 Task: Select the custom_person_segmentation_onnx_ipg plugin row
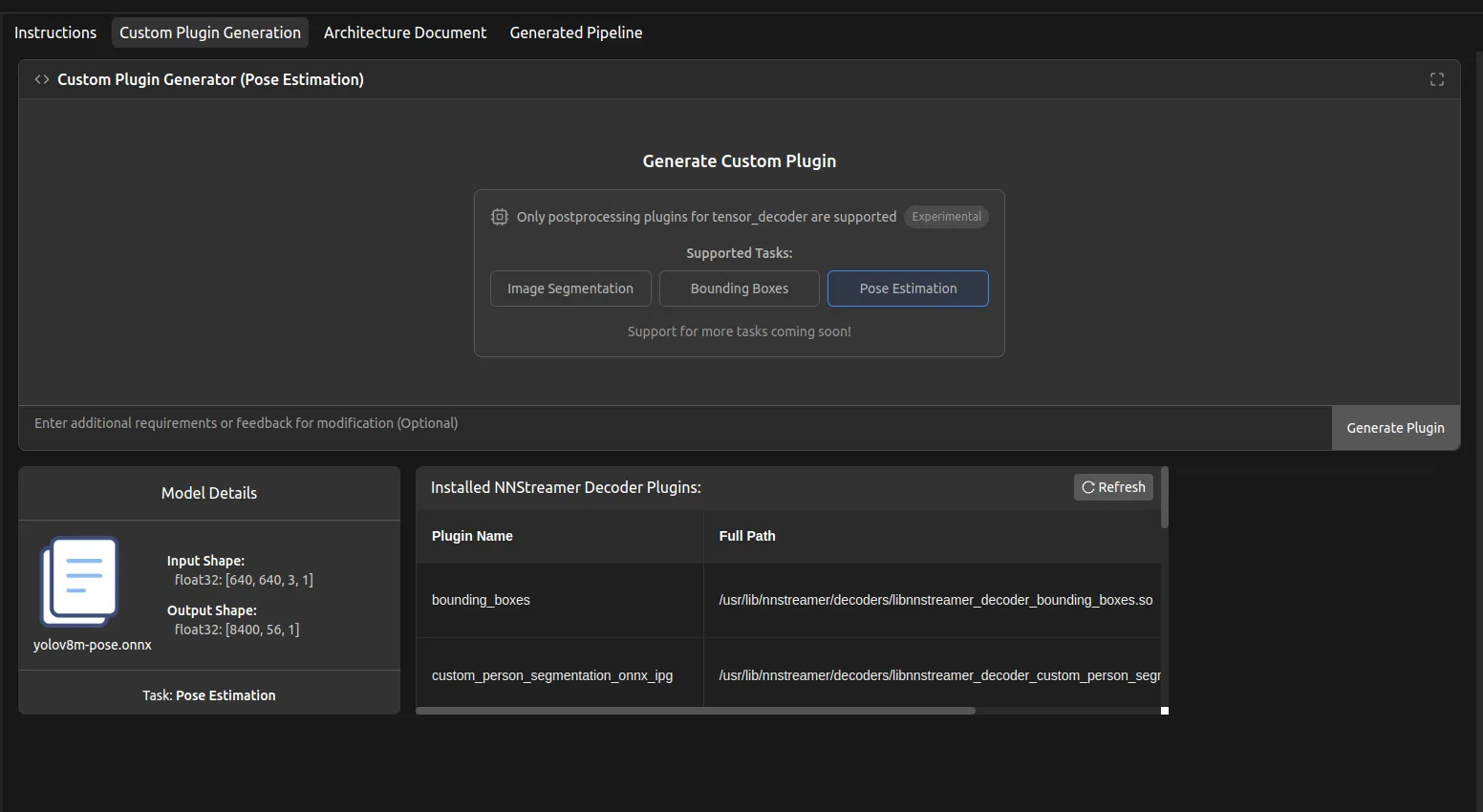coord(788,674)
